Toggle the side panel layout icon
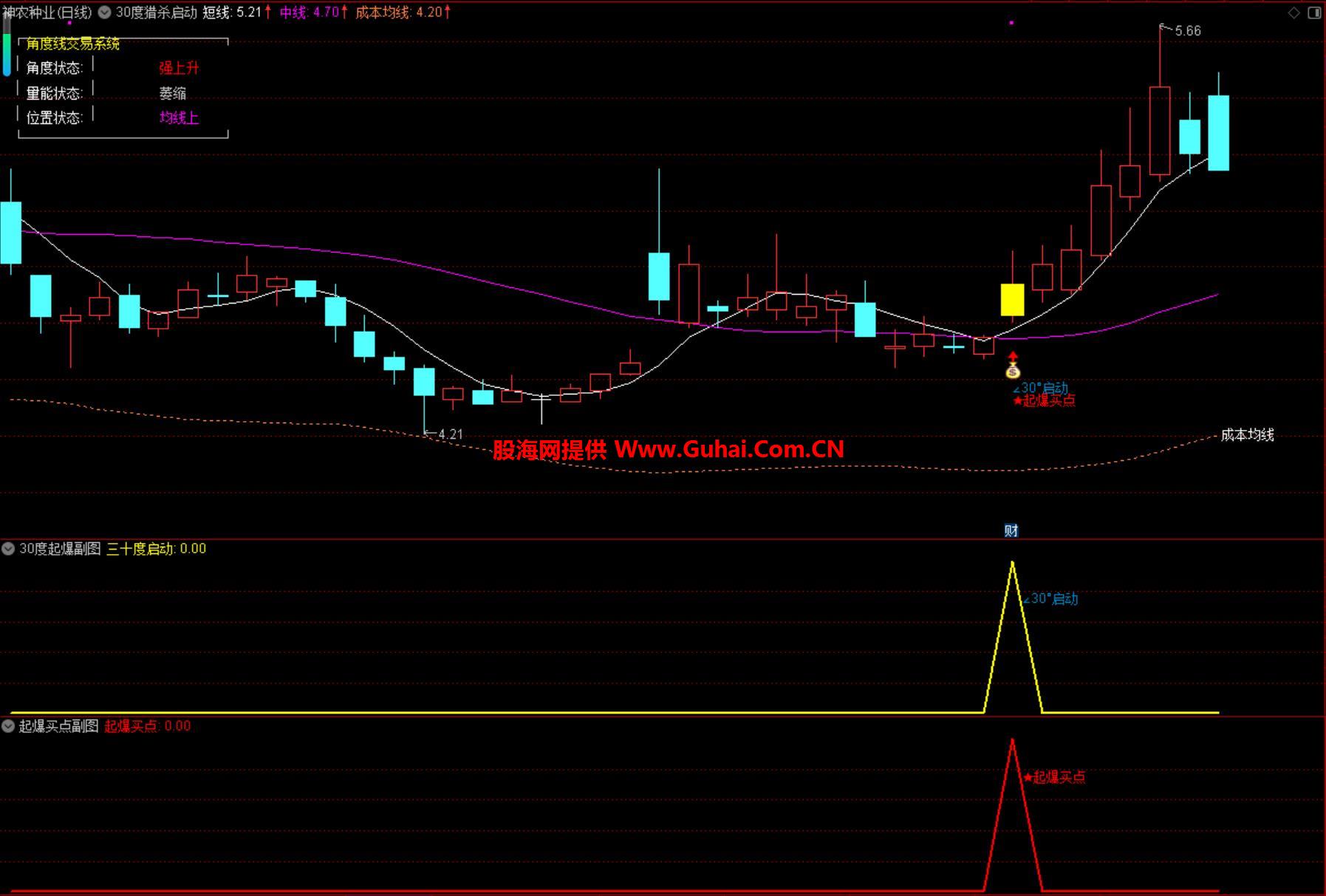This screenshot has height=896, width=1326. click(1314, 13)
